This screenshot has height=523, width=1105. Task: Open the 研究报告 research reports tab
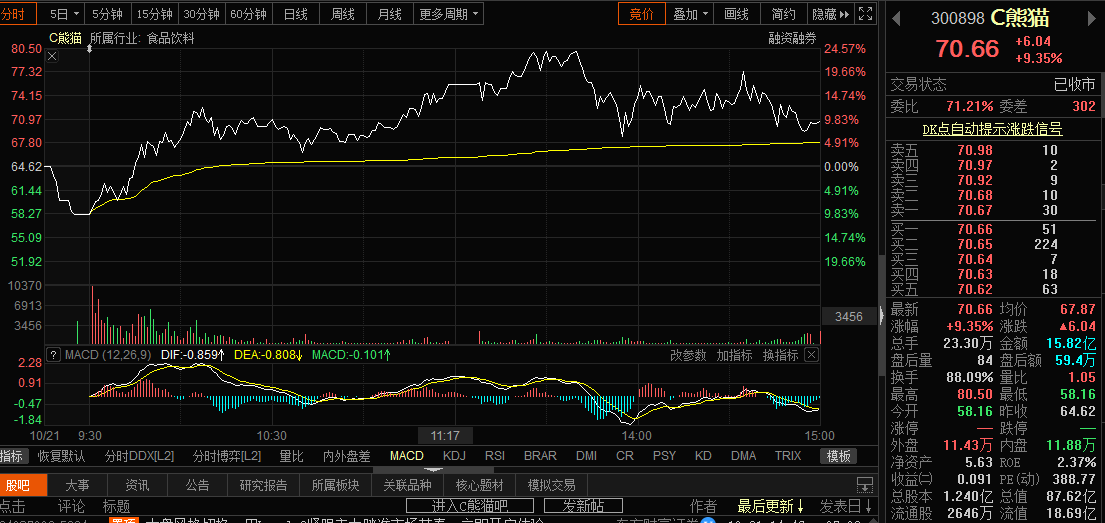264,485
